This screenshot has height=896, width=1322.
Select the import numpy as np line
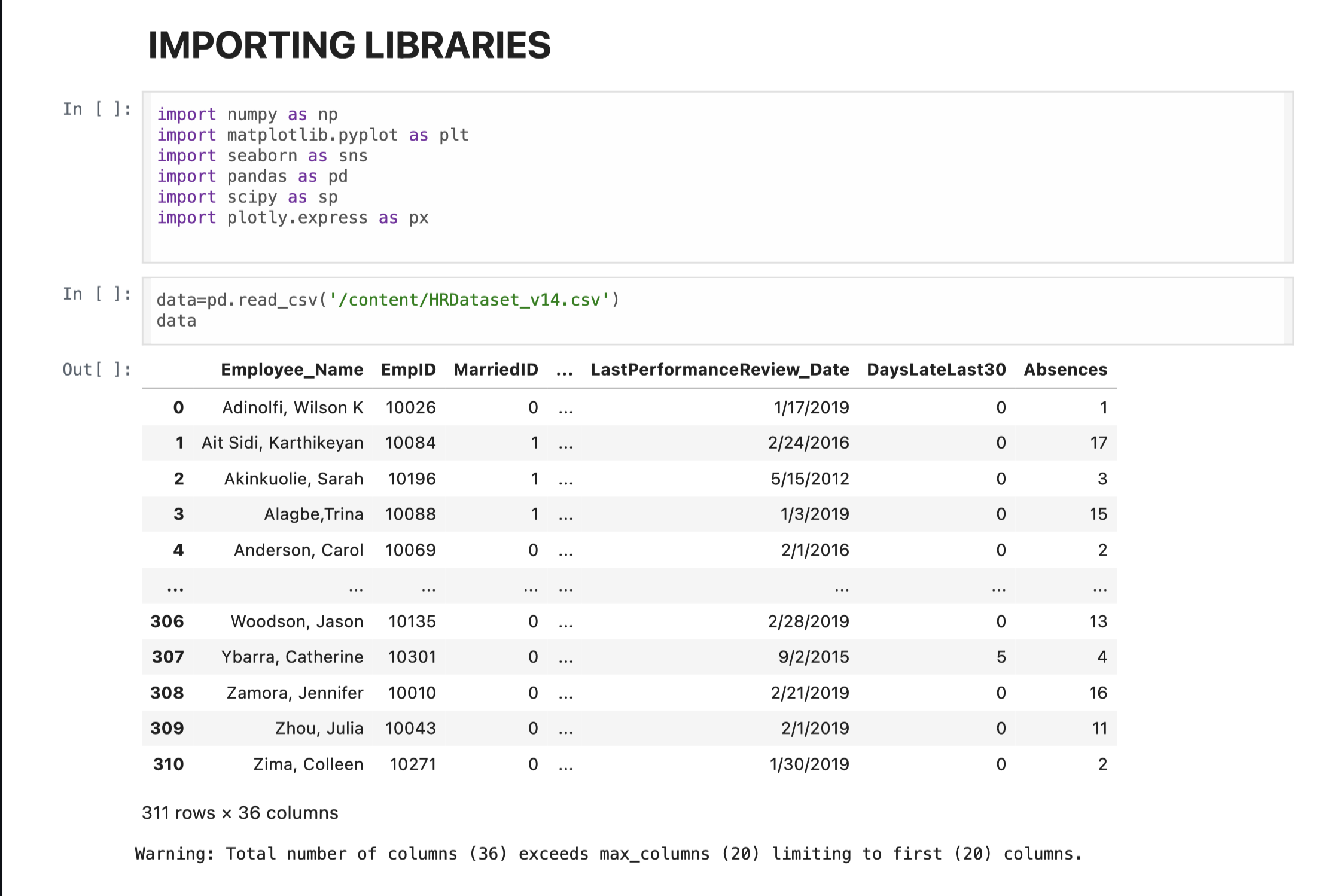(247, 114)
